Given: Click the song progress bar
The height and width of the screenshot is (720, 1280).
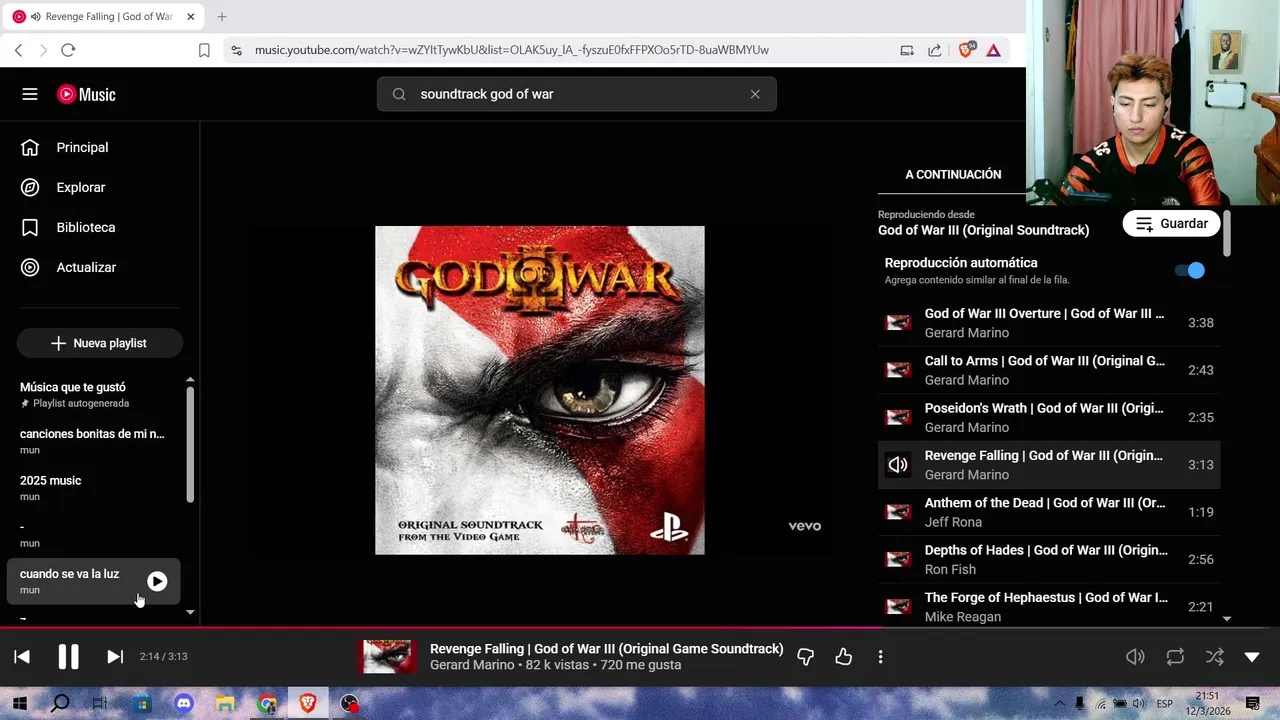Looking at the screenshot, I should click(640, 629).
